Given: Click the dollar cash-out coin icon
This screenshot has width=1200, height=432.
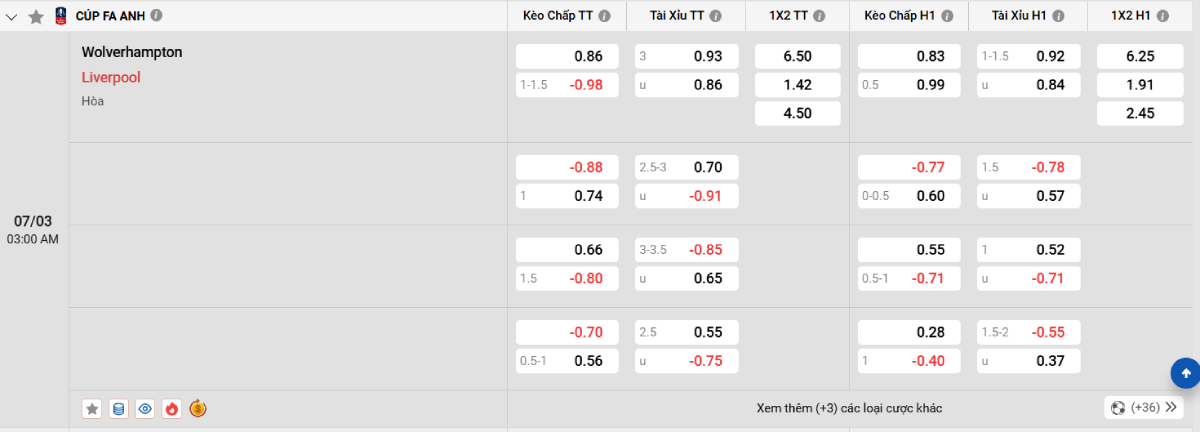Looking at the screenshot, I should [x=198, y=408].
